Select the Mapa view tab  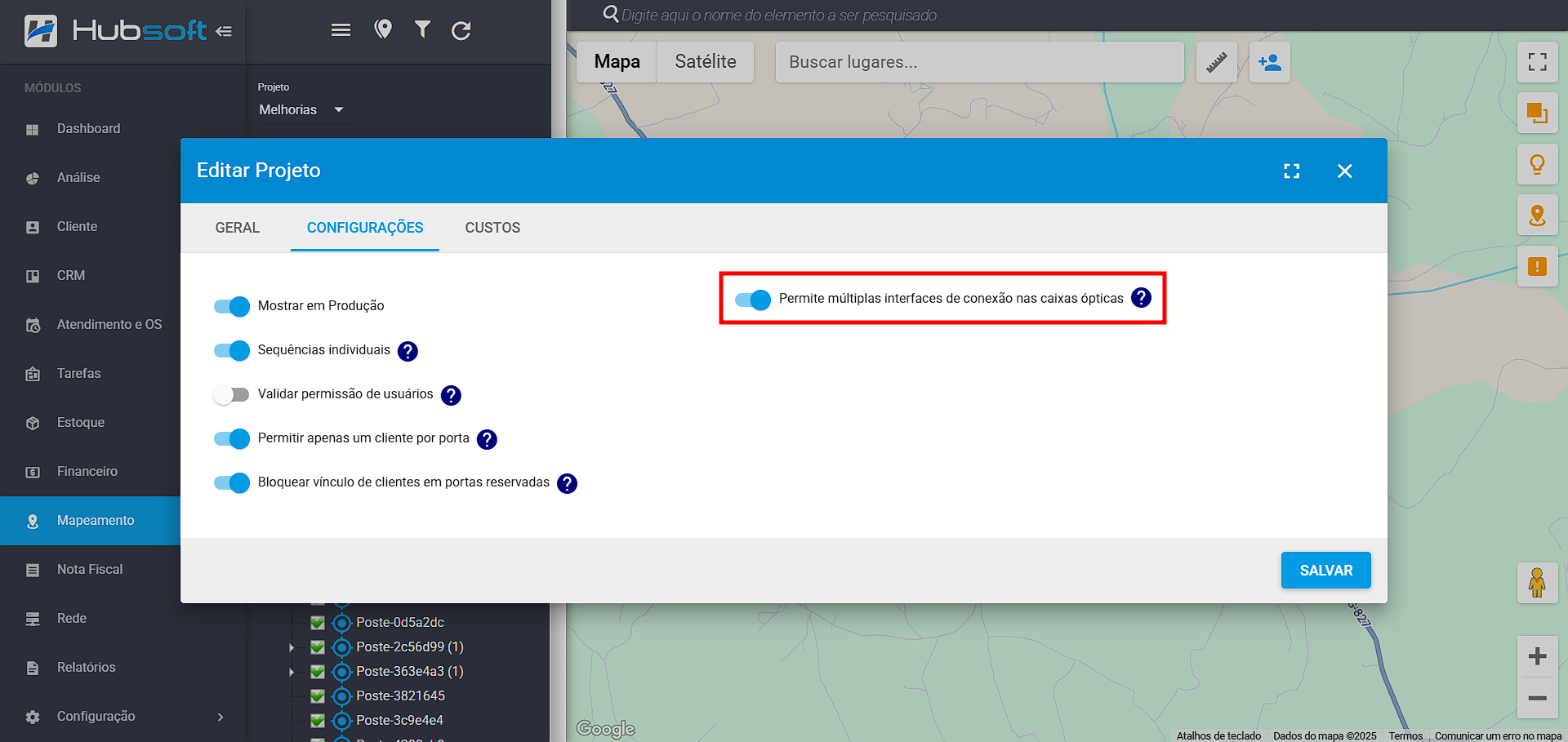pos(617,62)
